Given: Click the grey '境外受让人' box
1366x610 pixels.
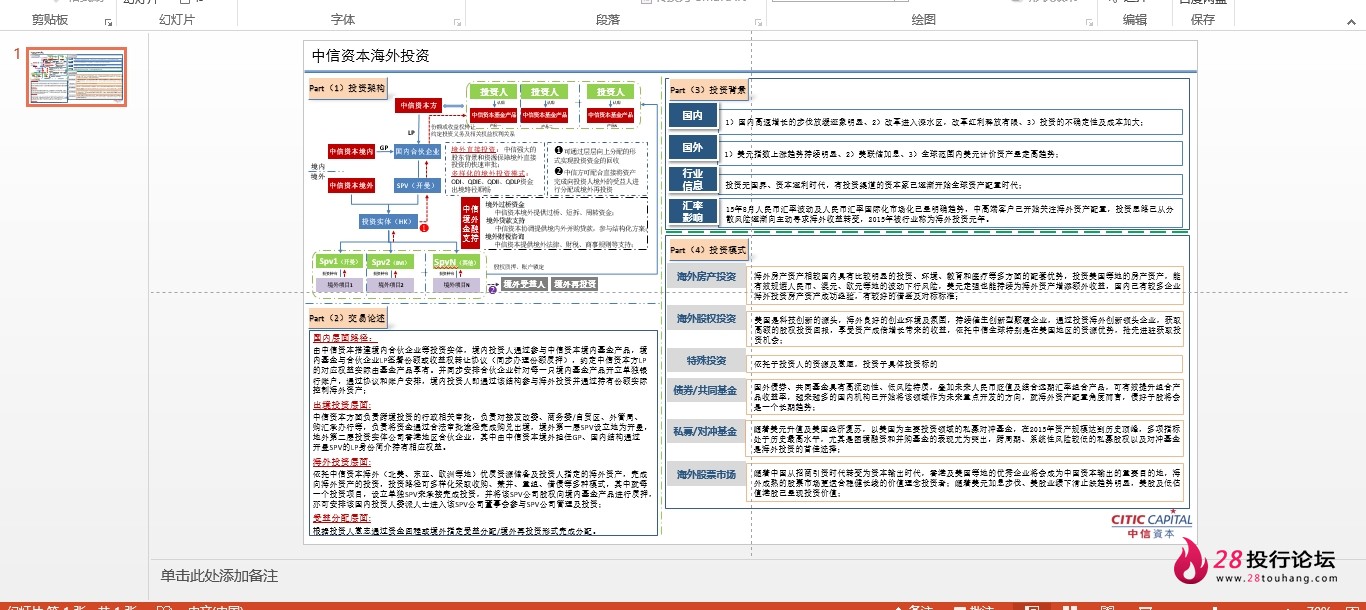Looking at the screenshot, I should click(524, 284).
